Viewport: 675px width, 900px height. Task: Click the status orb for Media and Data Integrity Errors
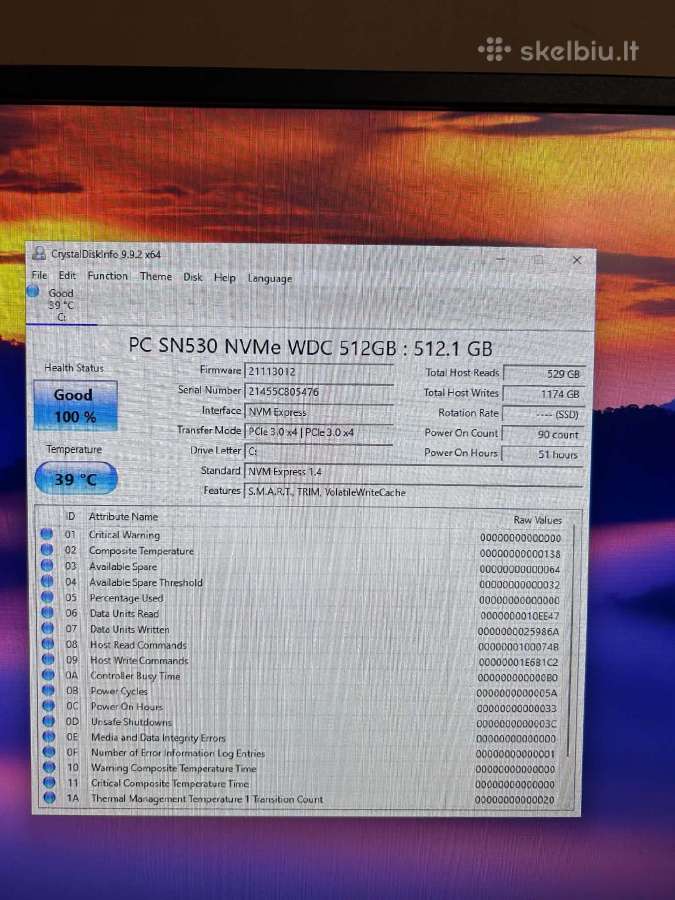tap(49, 736)
